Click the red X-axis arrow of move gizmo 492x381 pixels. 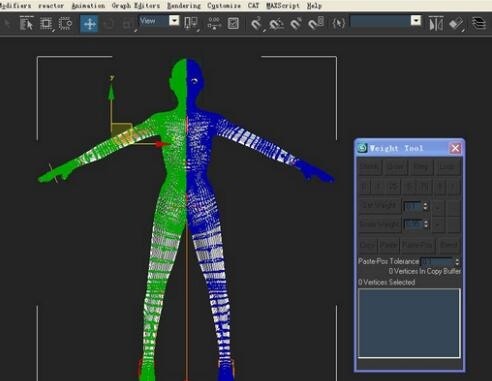click(x=161, y=144)
